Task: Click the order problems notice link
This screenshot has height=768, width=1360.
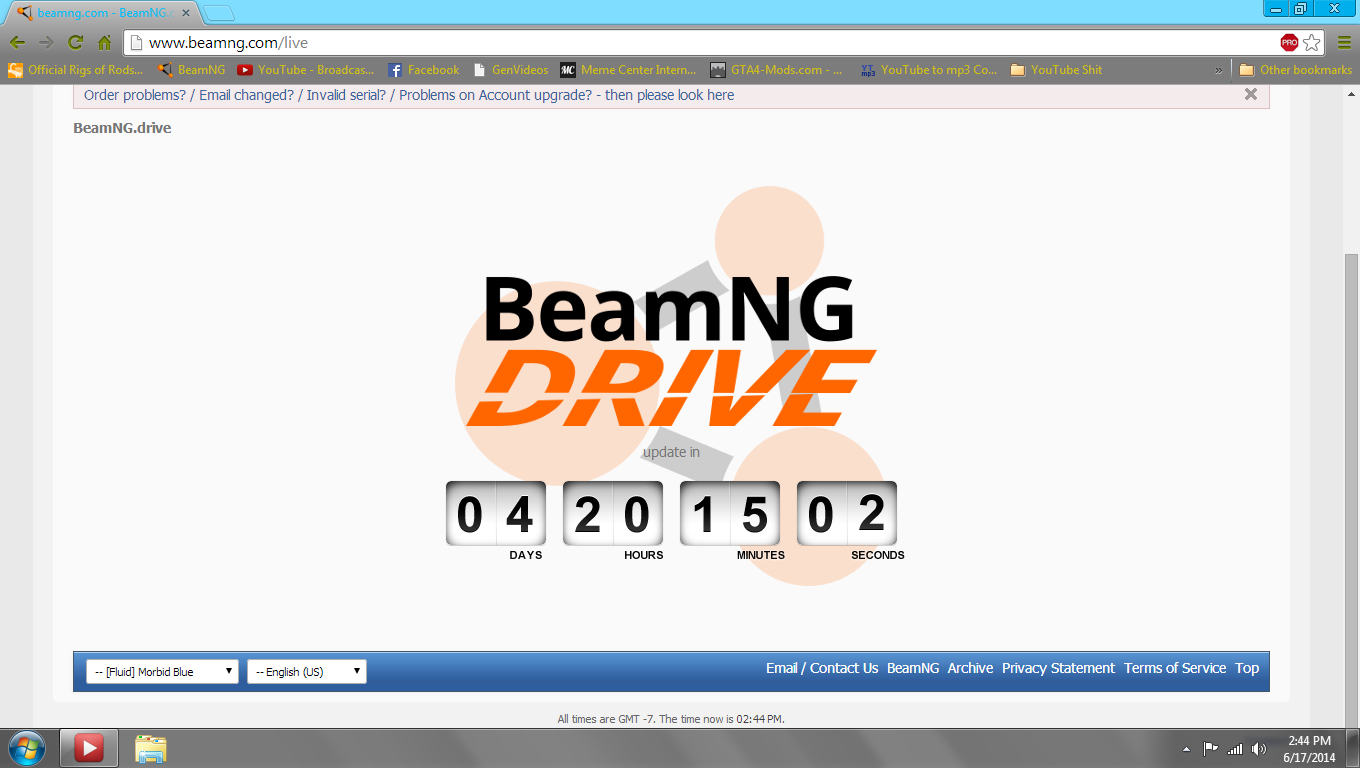Action: point(409,95)
